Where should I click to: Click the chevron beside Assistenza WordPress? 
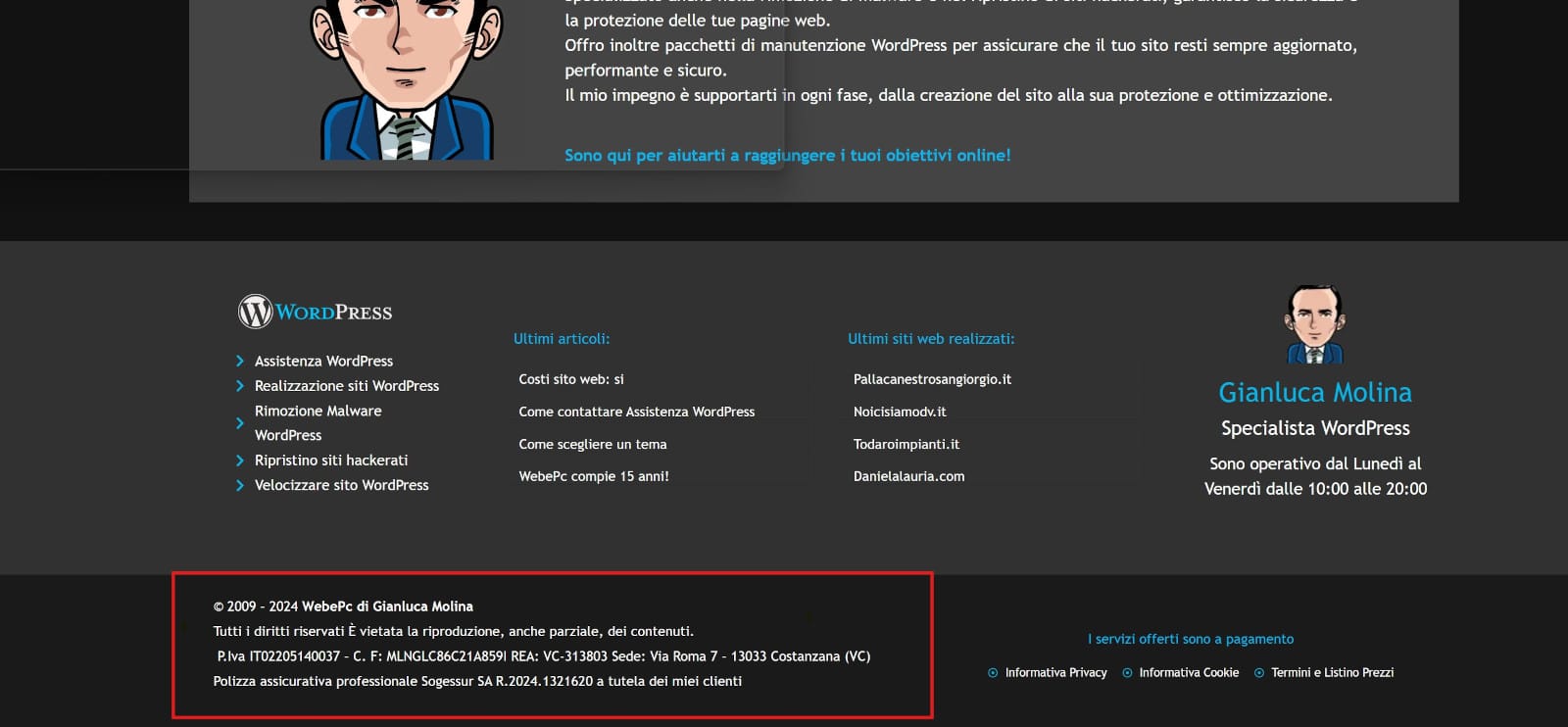pyautogui.click(x=240, y=362)
